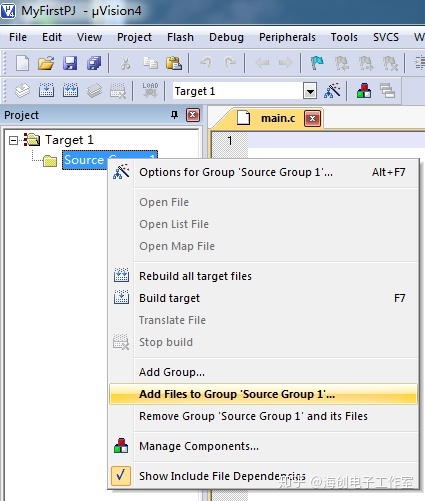The height and width of the screenshot is (501, 425).
Task: Click line number 1 in editor gutter
Action: (x=230, y=140)
